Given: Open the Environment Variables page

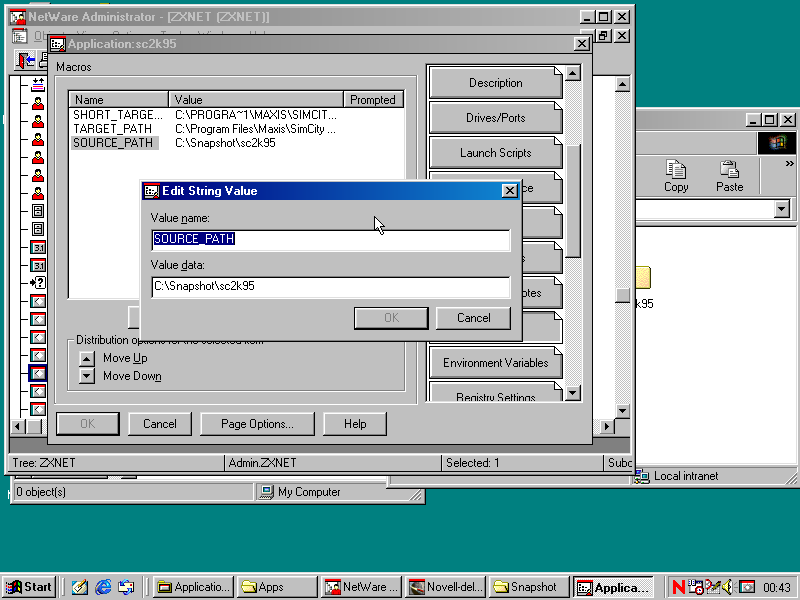Looking at the screenshot, I should click(495, 363).
